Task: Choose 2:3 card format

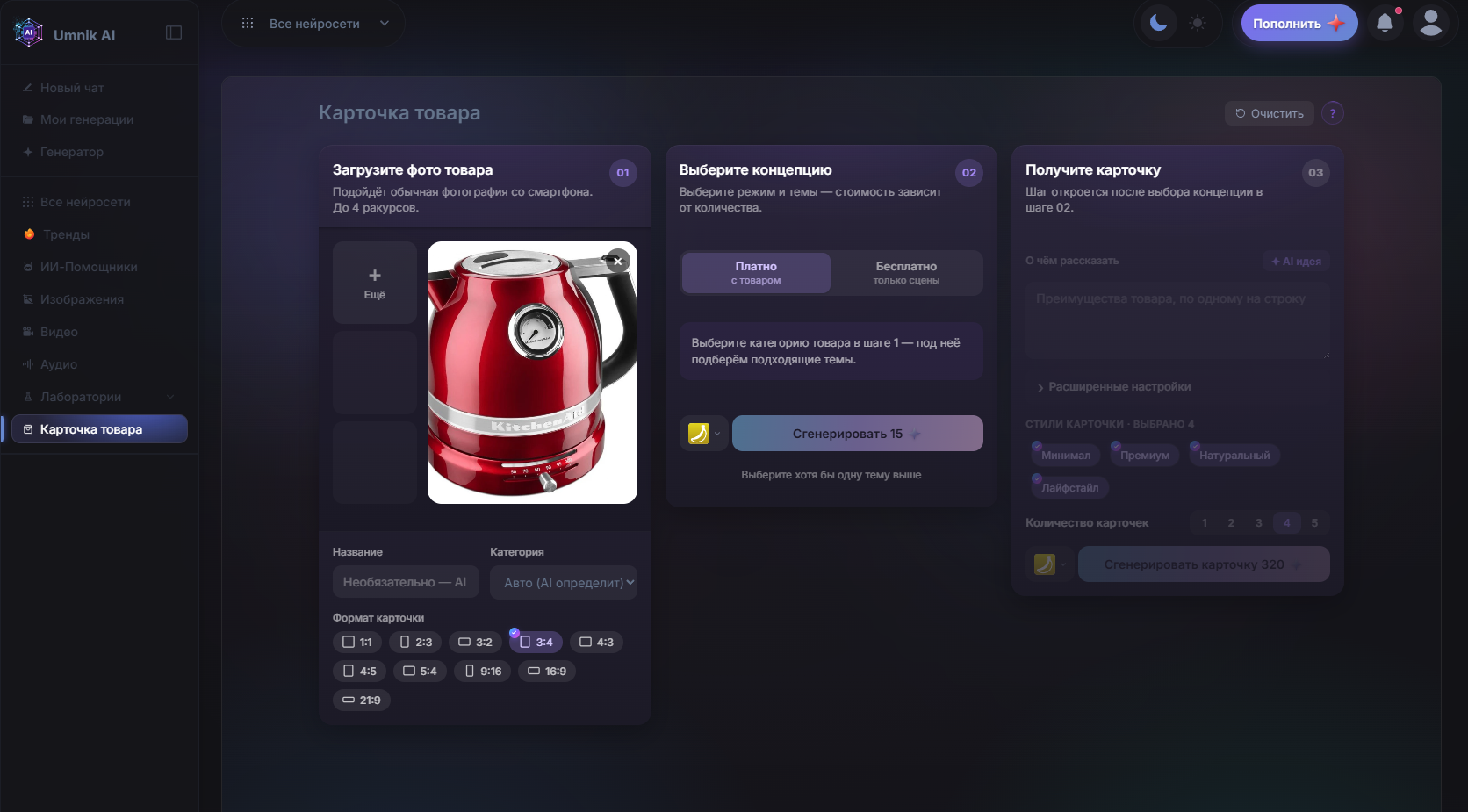Action: [416, 643]
